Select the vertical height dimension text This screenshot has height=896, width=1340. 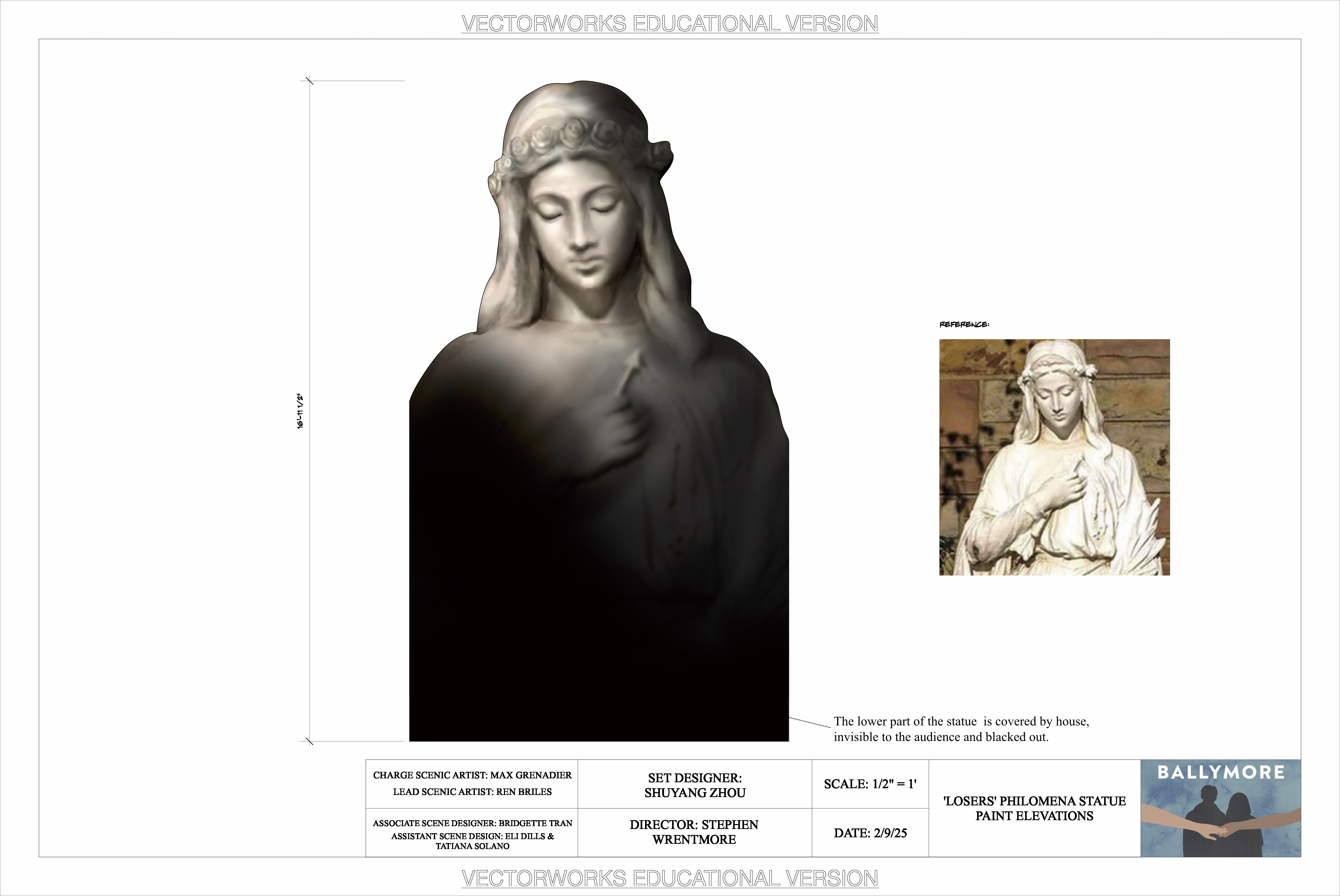tap(300, 411)
